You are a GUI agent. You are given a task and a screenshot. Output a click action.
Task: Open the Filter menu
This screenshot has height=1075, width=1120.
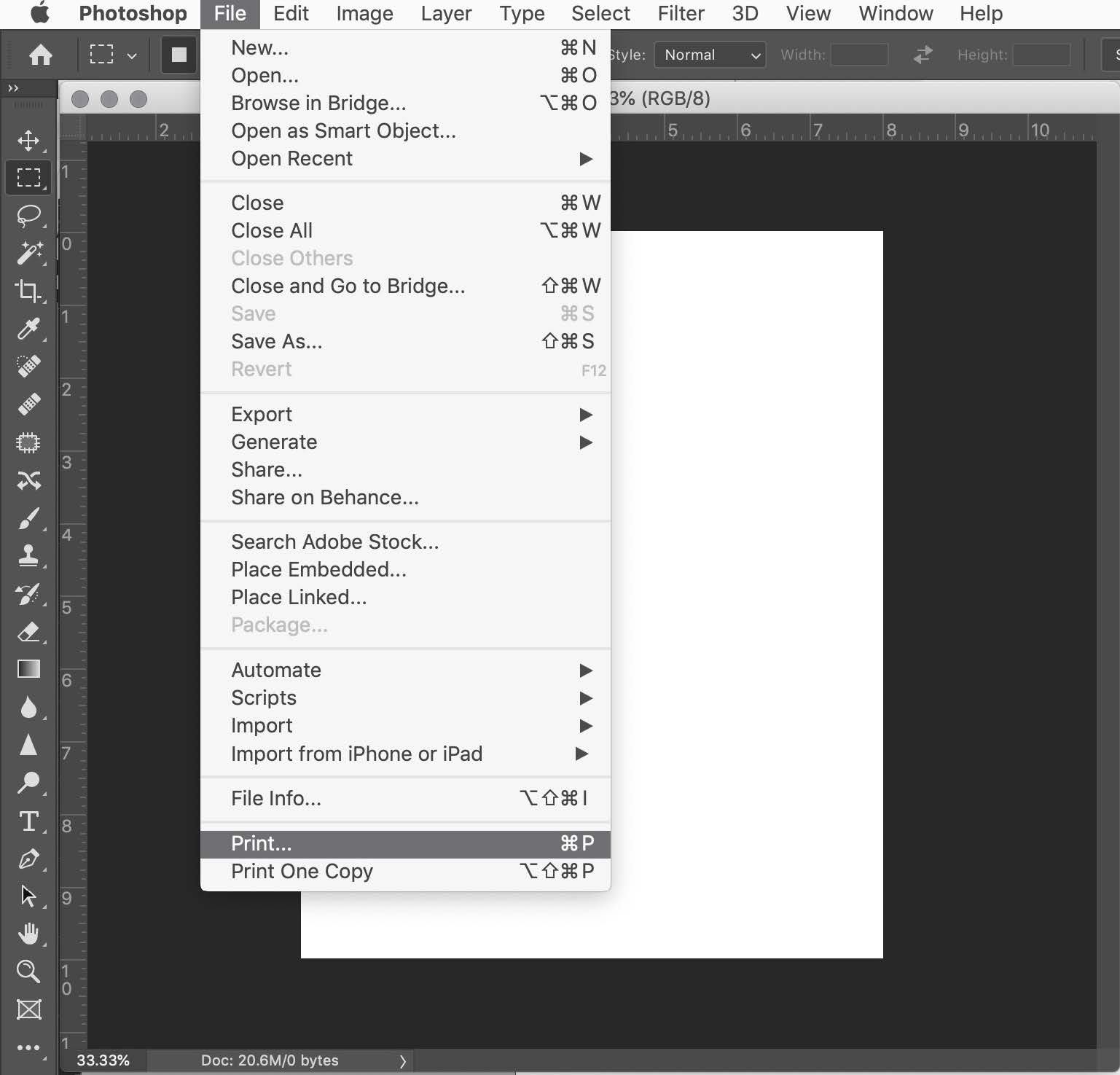(x=681, y=13)
